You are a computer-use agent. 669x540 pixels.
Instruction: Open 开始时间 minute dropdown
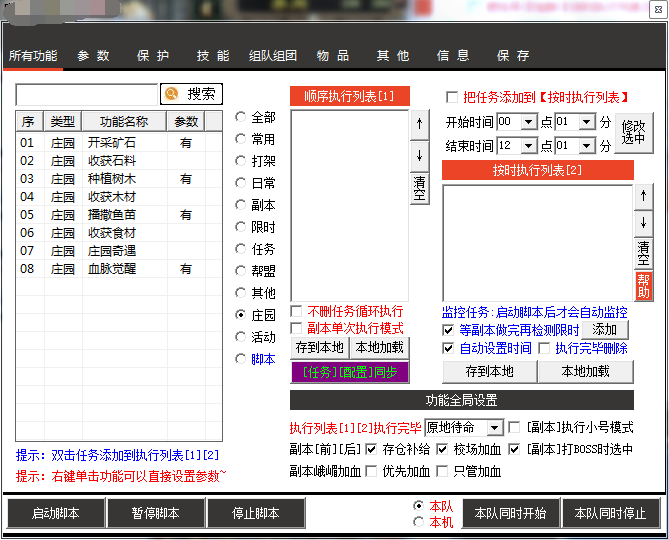click(587, 122)
